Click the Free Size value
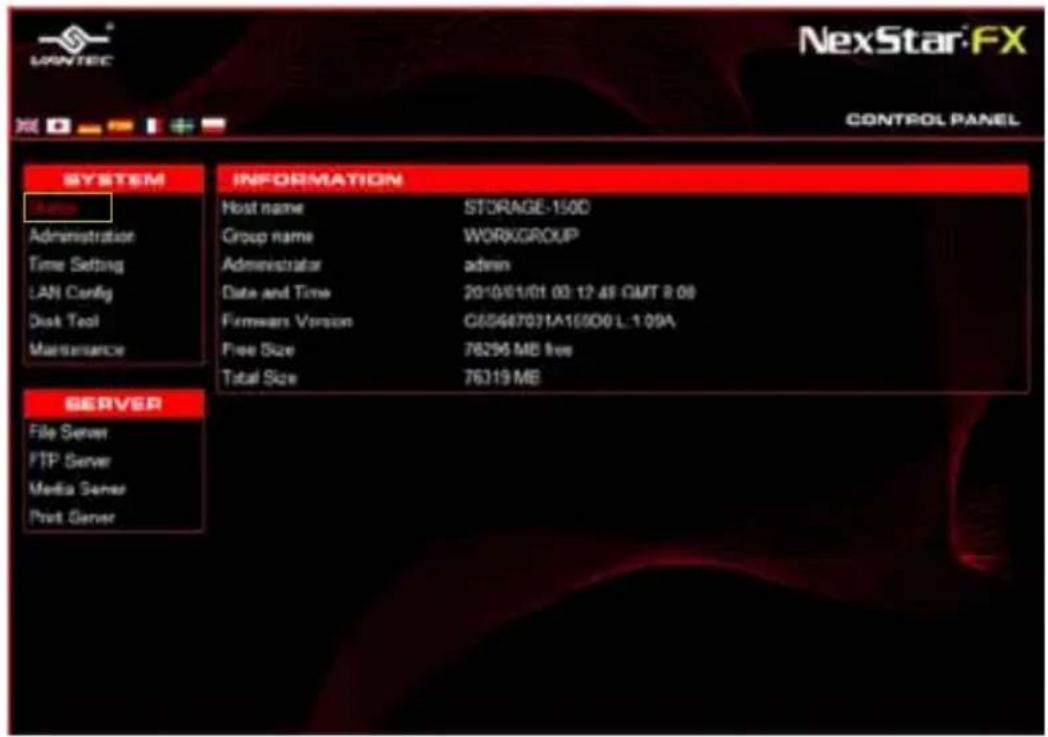Viewport: 1048px width, 737px height. click(x=518, y=349)
